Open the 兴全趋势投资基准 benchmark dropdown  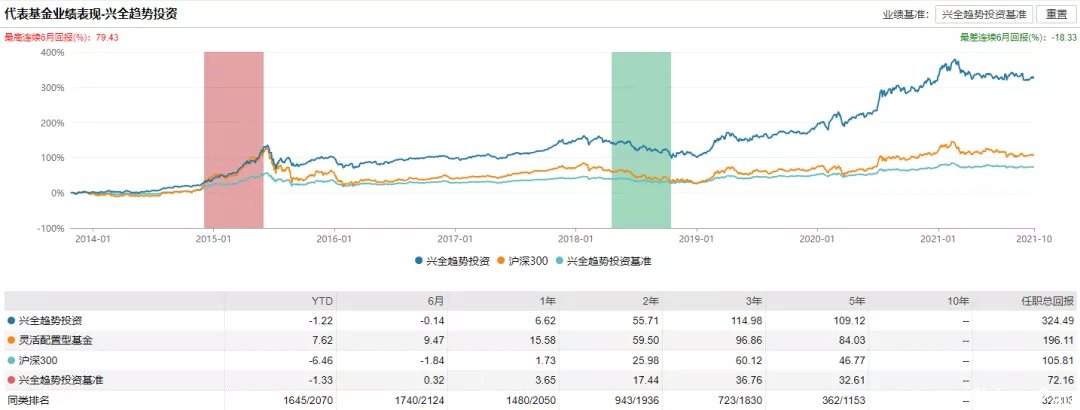(x=984, y=14)
